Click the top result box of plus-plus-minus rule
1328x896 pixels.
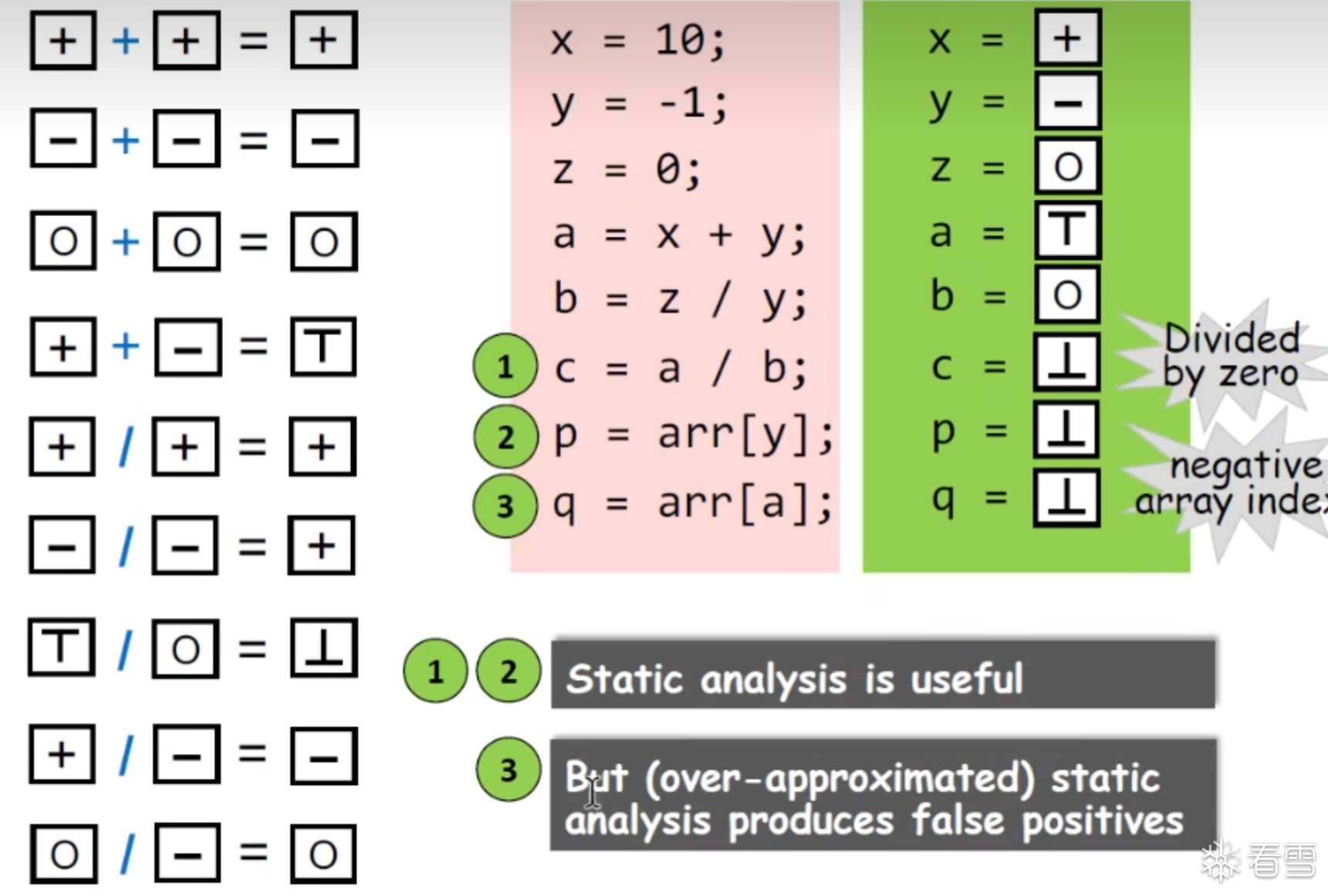click(323, 346)
